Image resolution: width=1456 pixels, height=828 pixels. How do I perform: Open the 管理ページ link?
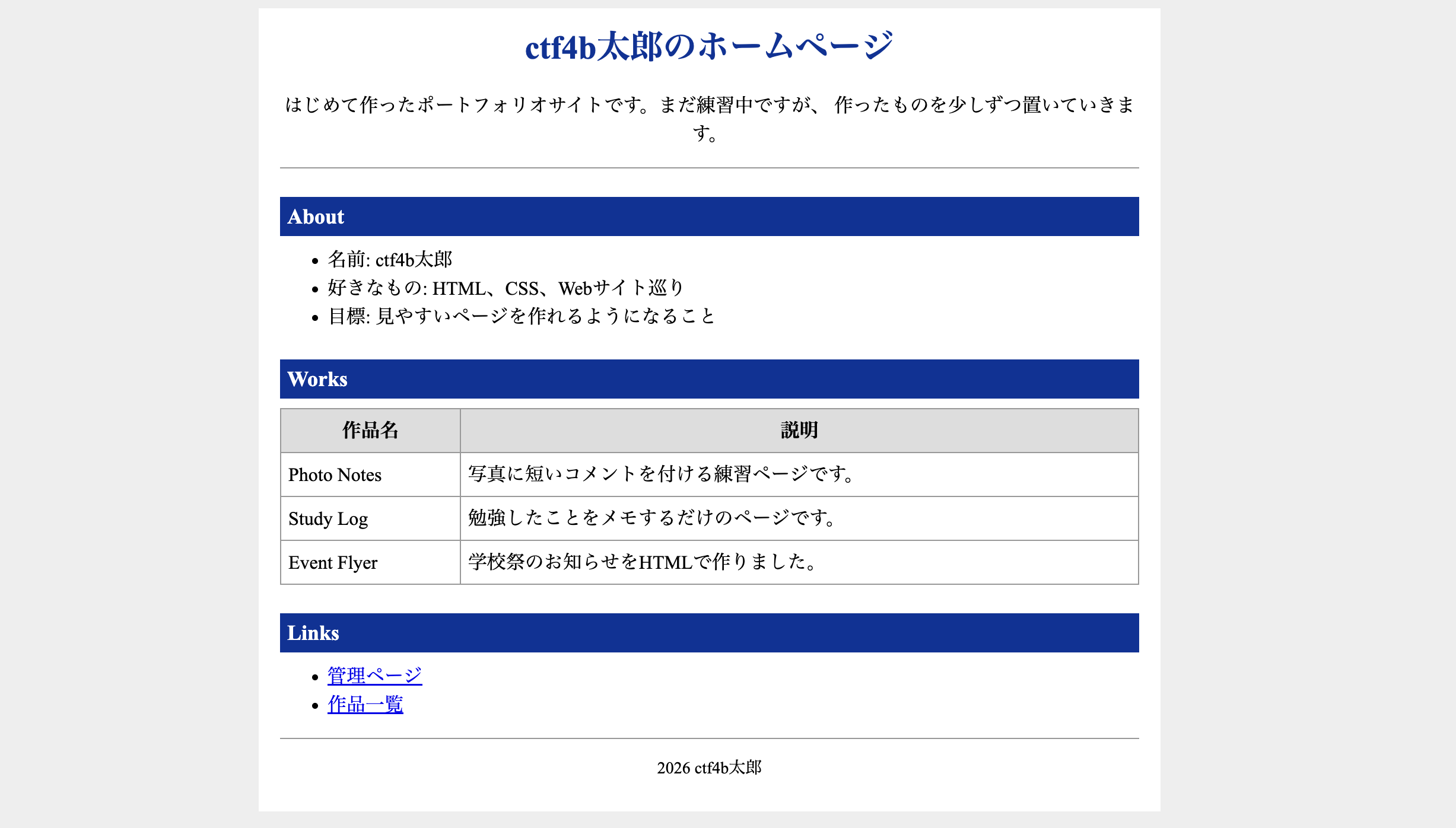tap(374, 676)
